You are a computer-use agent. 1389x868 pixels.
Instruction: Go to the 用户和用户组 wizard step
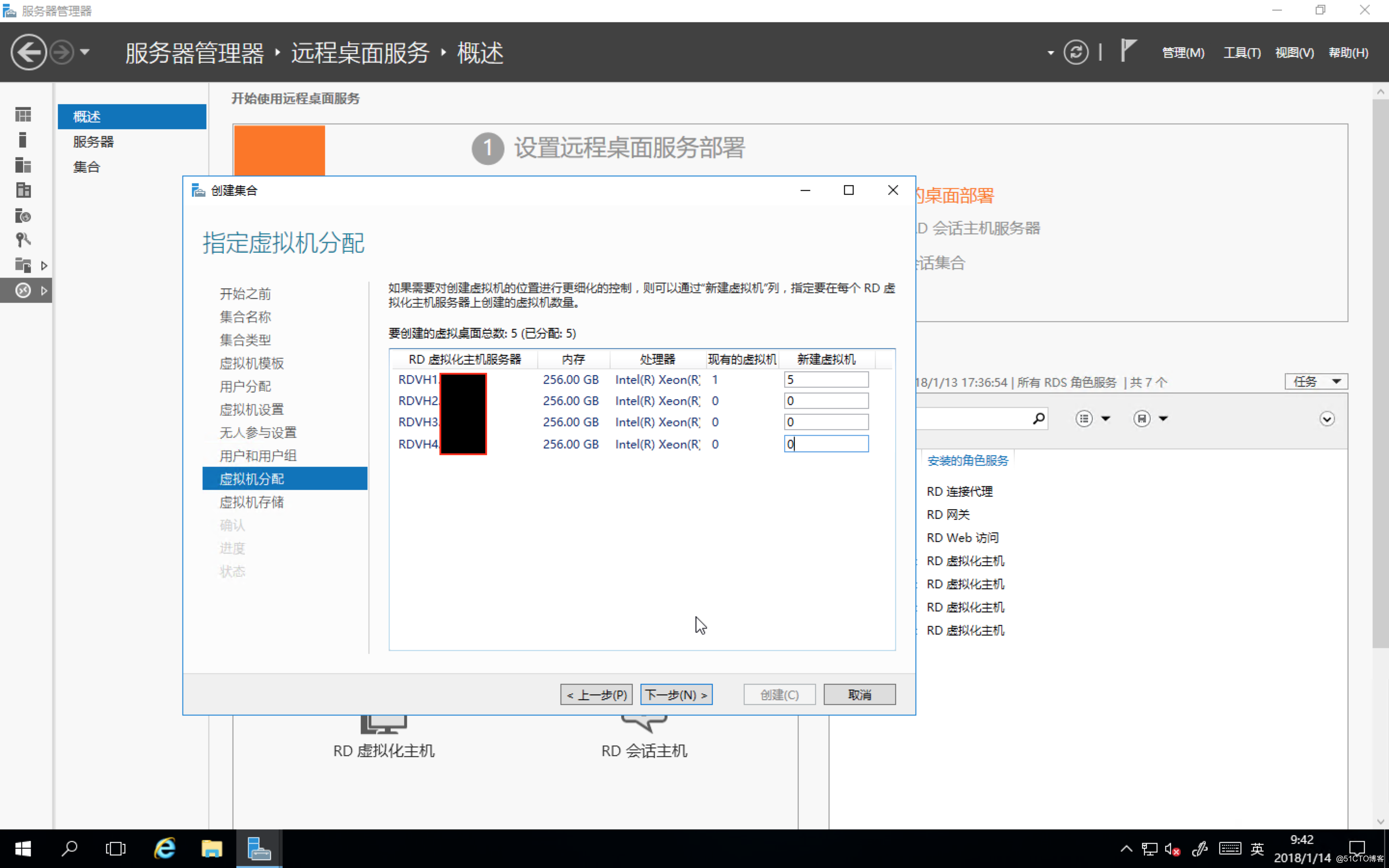coord(258,456)
